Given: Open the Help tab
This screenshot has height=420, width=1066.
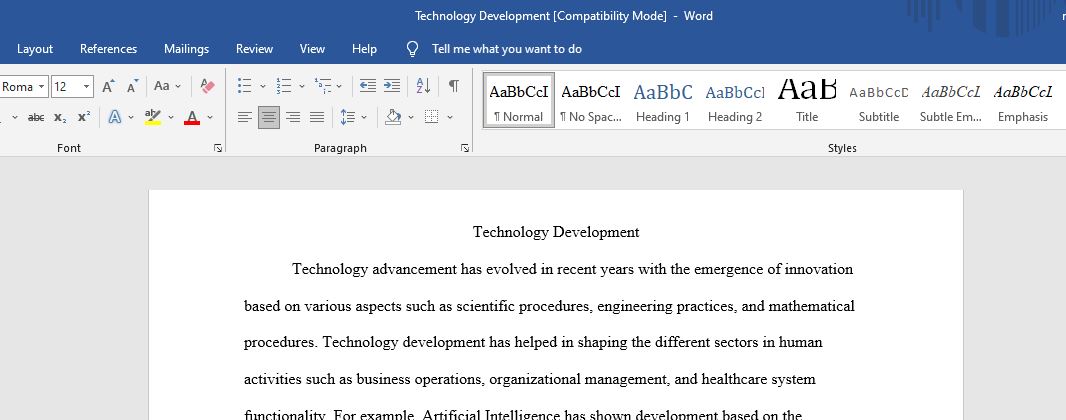Looking at the screenshot, I should [364, 49].
